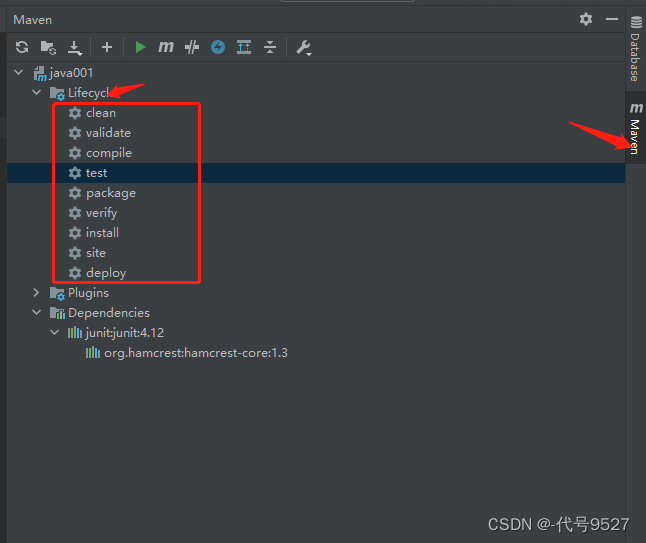
Task: Show dependencies diagram icon
Action: click(244, 47)
